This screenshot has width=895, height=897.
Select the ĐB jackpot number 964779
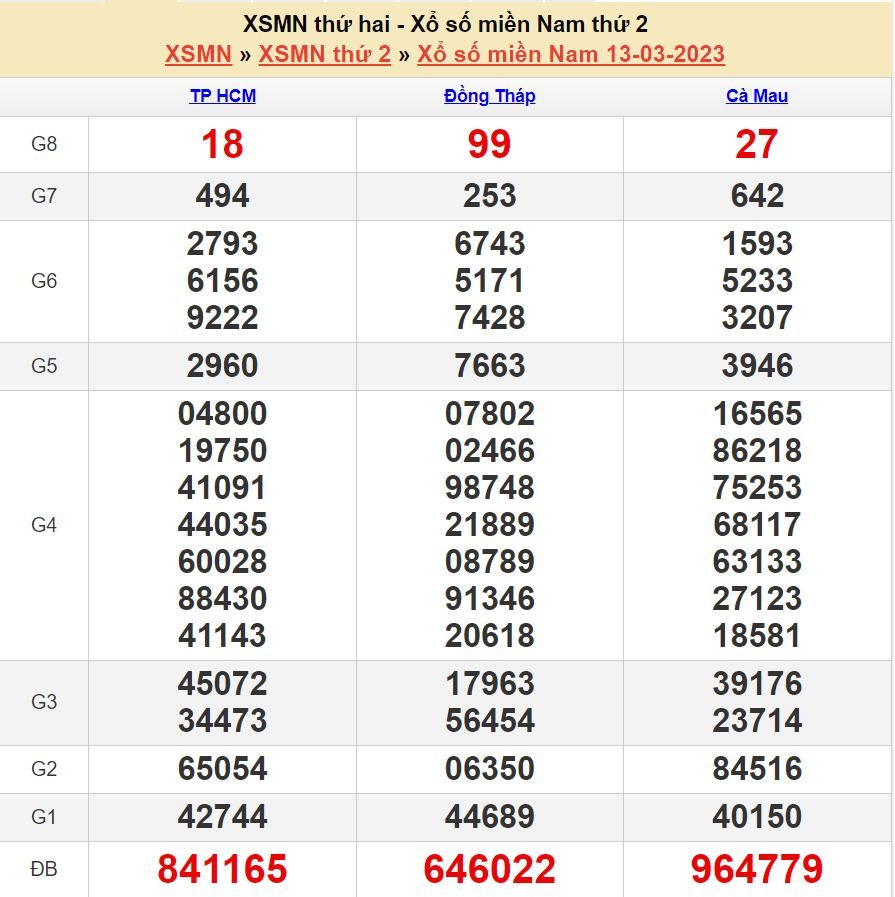coord(757,869)
